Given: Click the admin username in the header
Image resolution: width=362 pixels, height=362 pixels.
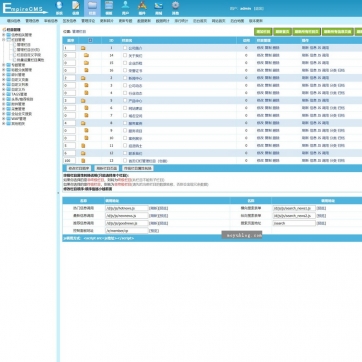Looking at the screenshot, I should click(x=245, y=8).
